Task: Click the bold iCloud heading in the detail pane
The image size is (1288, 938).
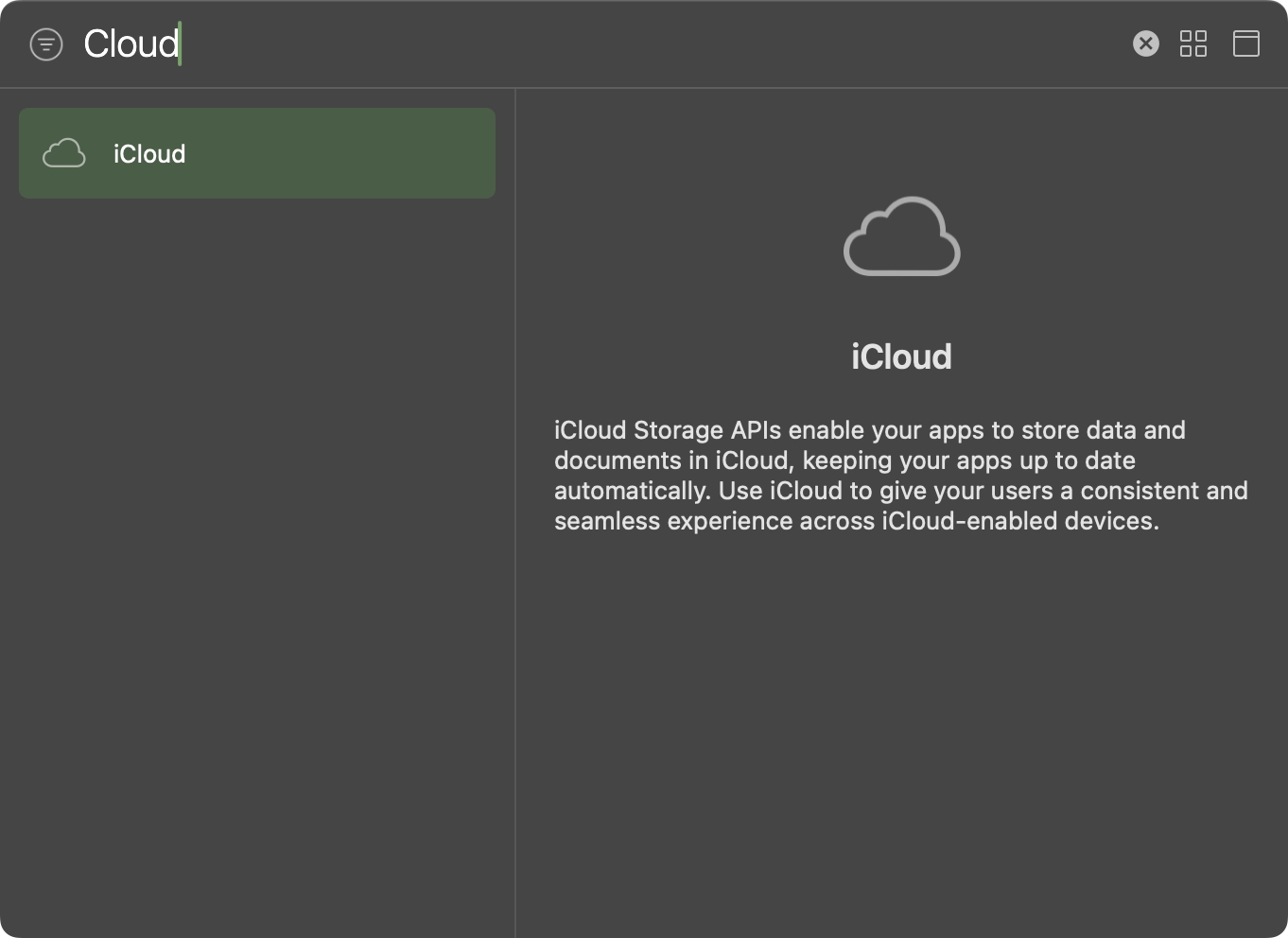Action: [x=901, y=357]
